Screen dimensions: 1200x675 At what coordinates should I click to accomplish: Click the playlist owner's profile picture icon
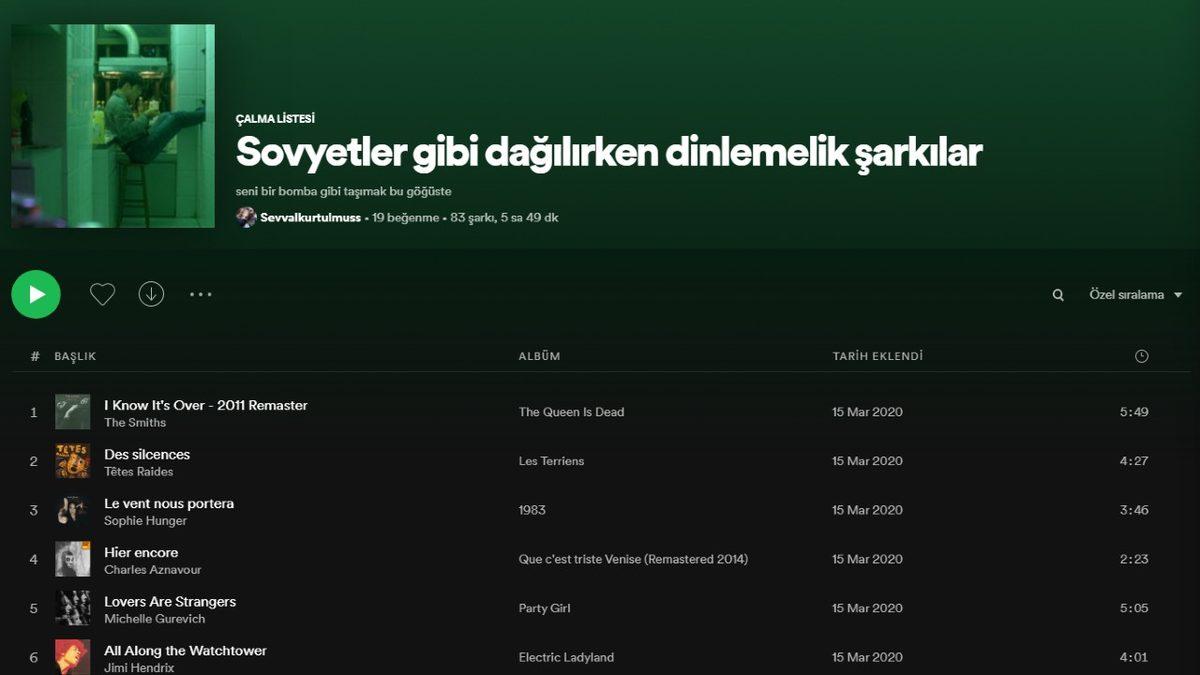[245, 216]
